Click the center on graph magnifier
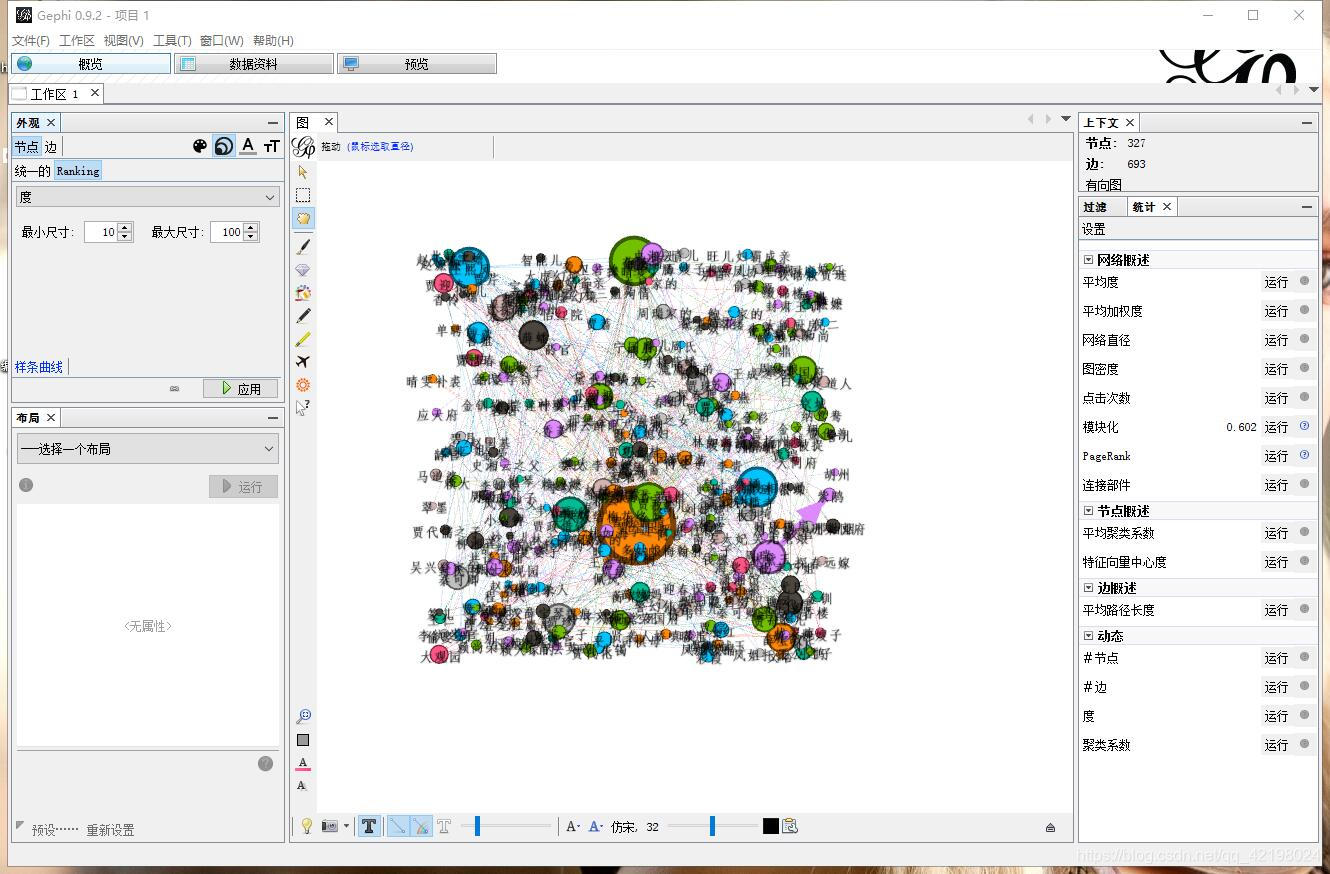 point(303,717)
